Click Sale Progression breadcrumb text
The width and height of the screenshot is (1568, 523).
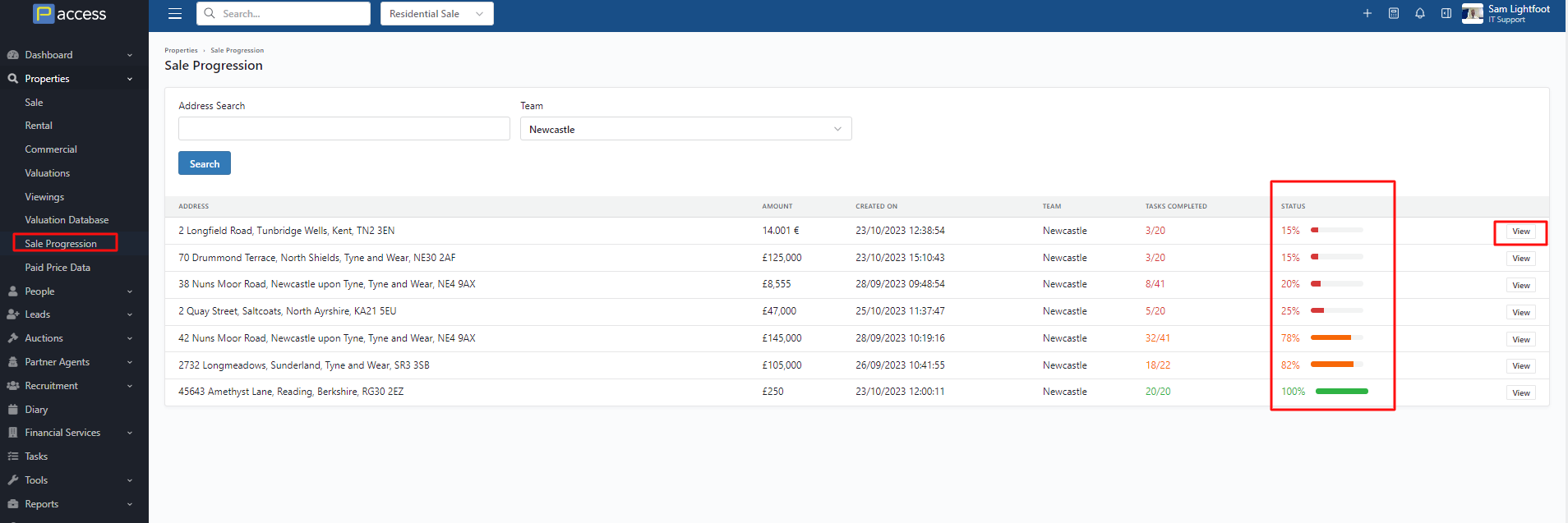click(238, 50)
